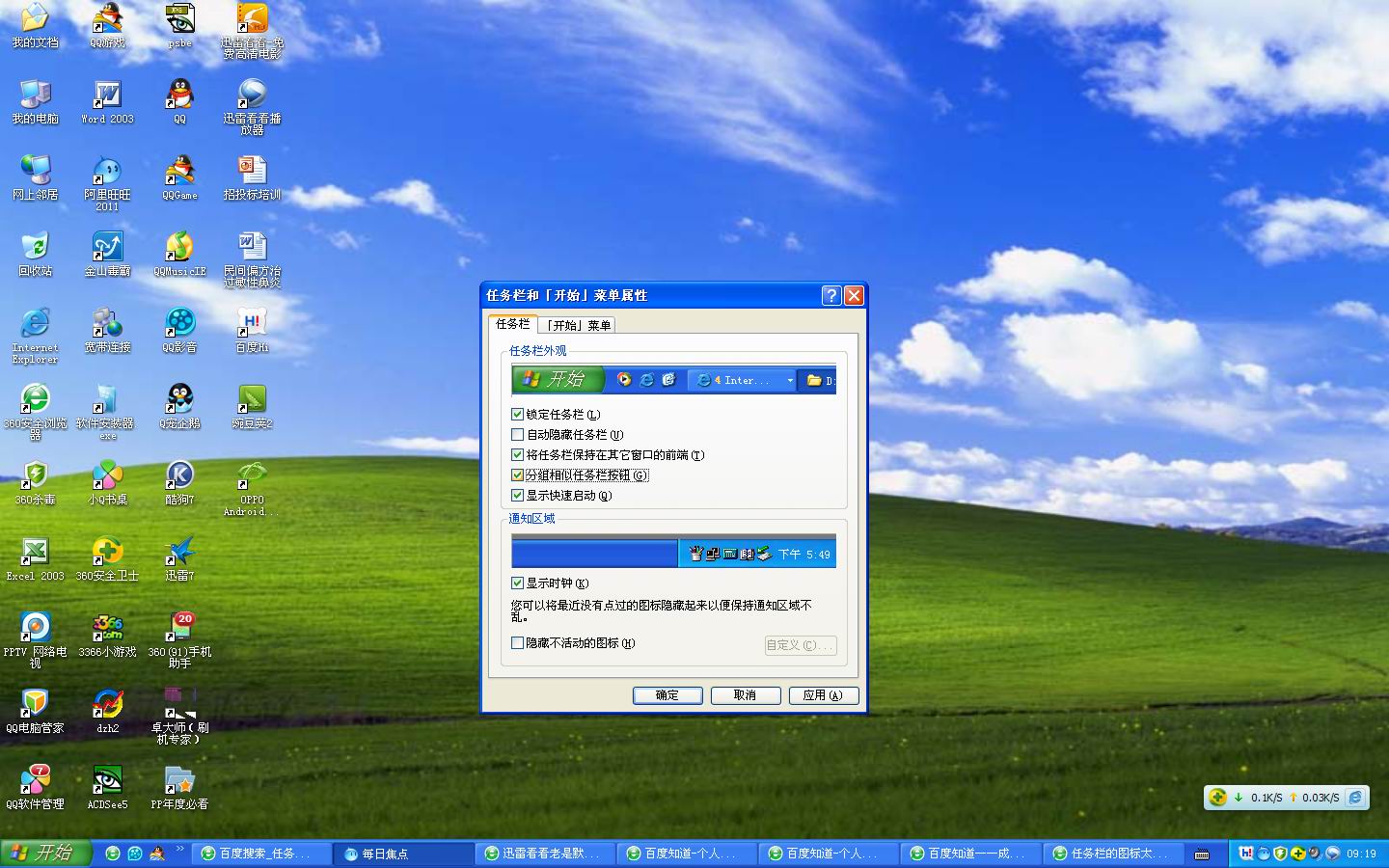The image size is (1389, 868).
Task: Toggle 将任务栏保持在其它窗口的前端 checkbox
Action: click(517, 455)
